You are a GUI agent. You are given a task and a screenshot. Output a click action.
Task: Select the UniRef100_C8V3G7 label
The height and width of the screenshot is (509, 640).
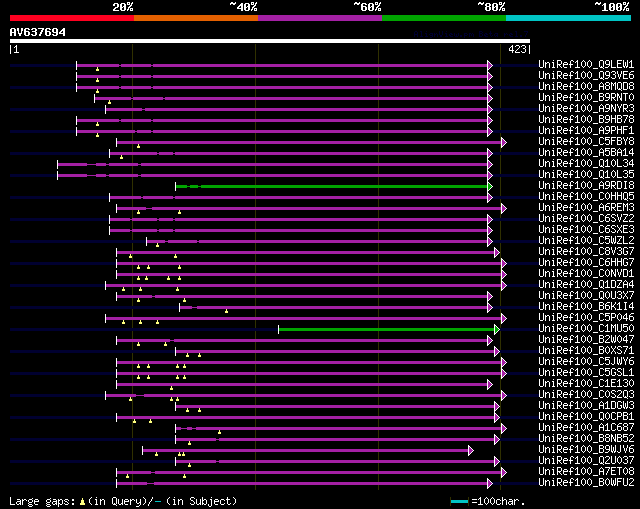tap(586, 252)
